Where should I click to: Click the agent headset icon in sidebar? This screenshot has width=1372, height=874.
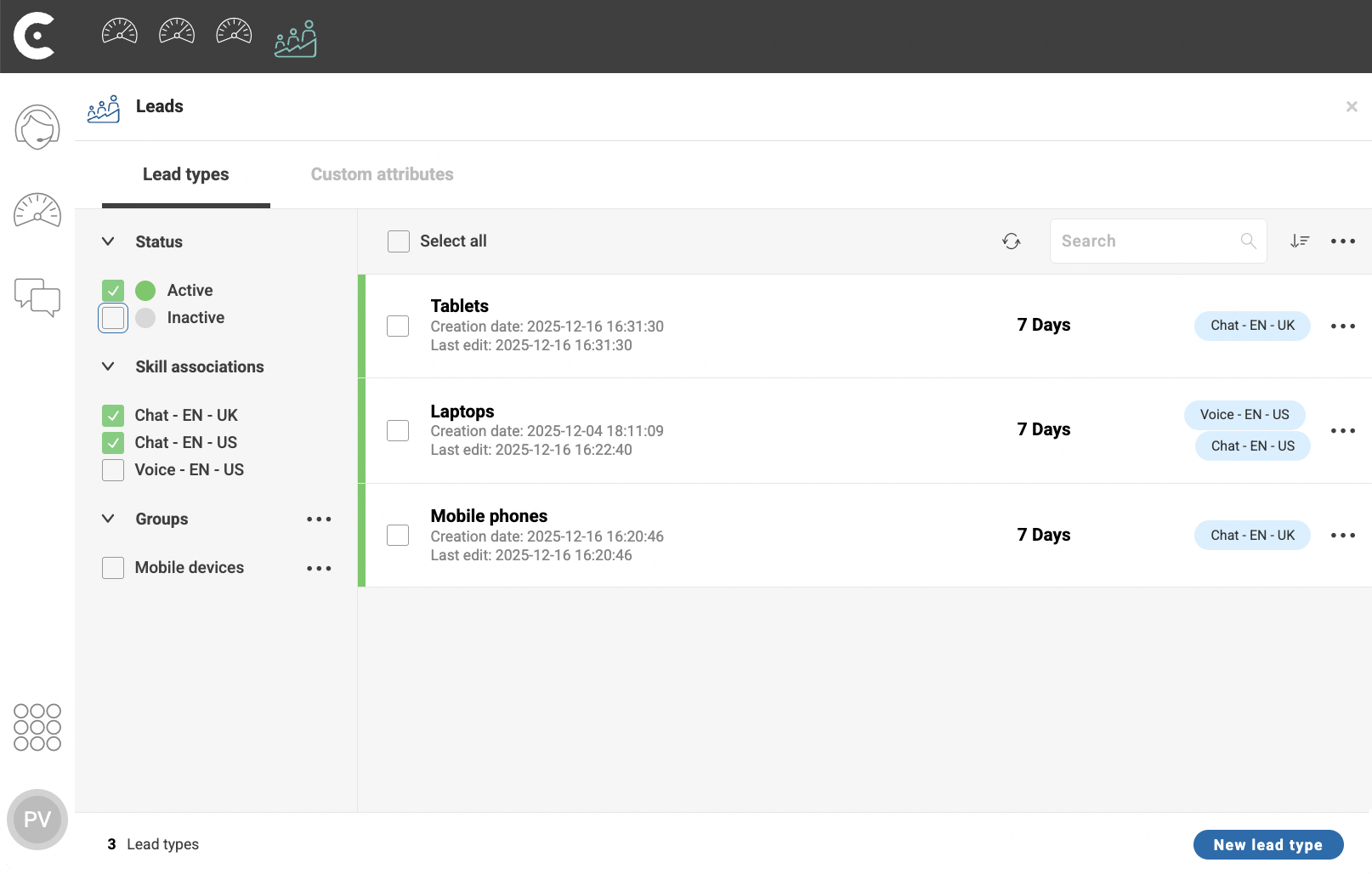tap(37, 128)
